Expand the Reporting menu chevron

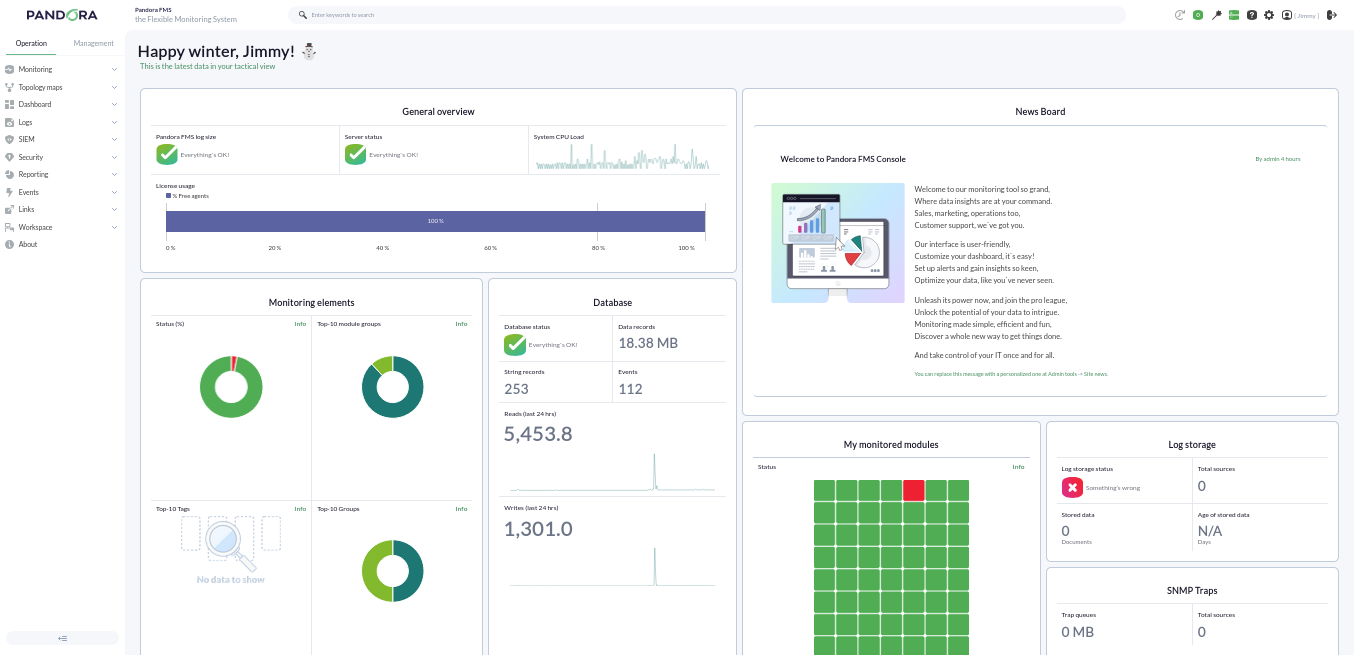[114, 175]
